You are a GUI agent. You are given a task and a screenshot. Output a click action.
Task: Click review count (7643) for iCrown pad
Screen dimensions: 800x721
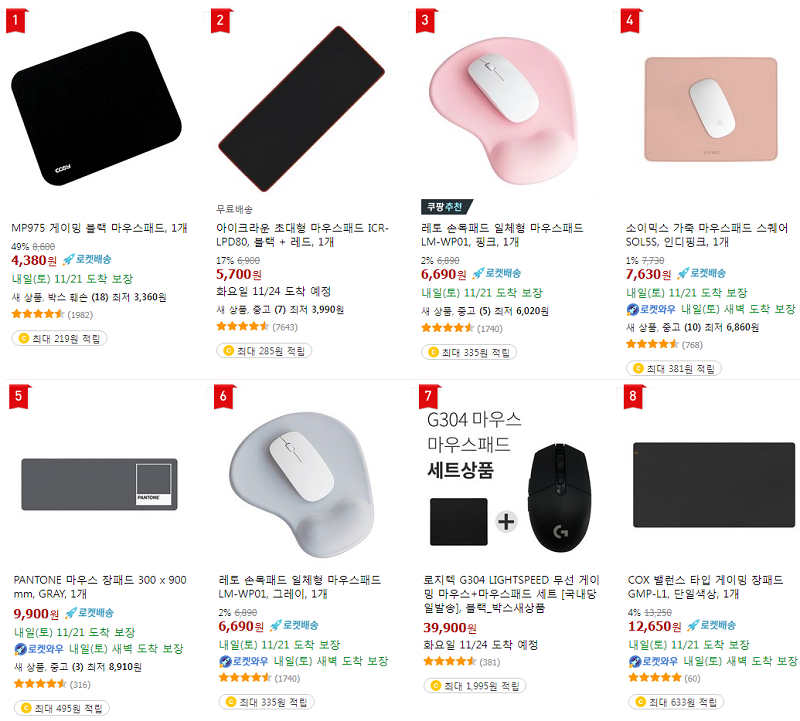click(x=285, y=327)
